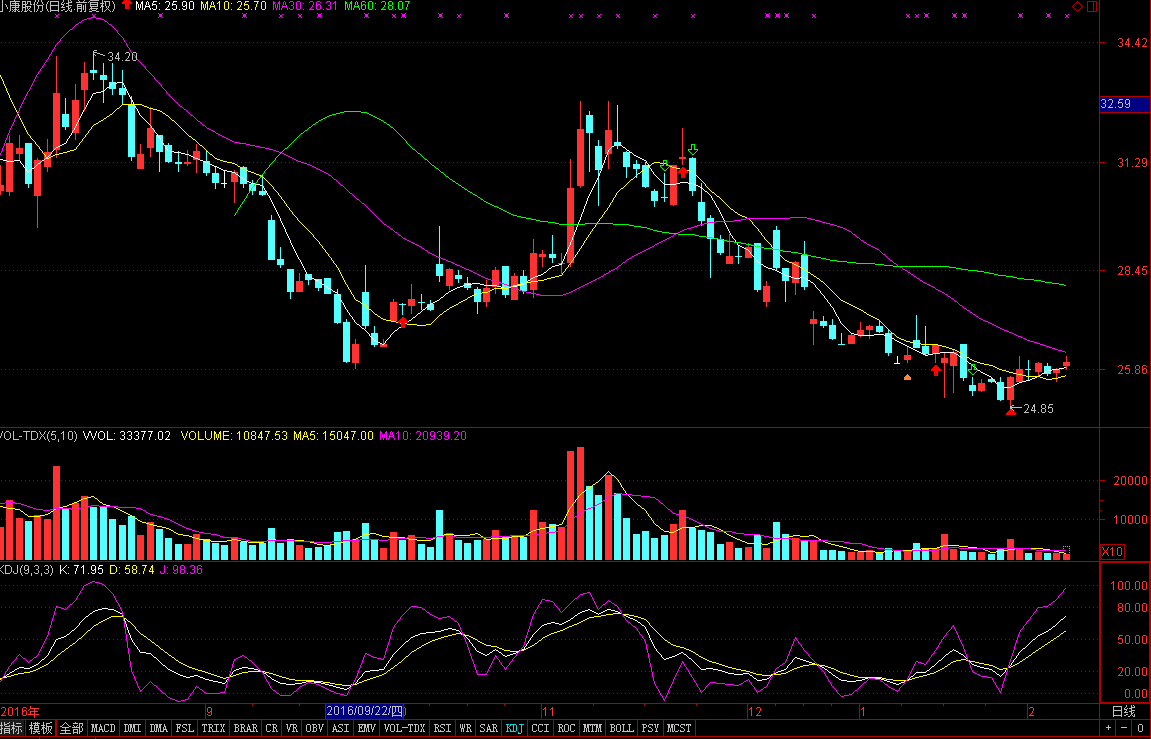Click the X10 volume scale marker
The image size is (1151, 739).
click(x=1112, y=551)
